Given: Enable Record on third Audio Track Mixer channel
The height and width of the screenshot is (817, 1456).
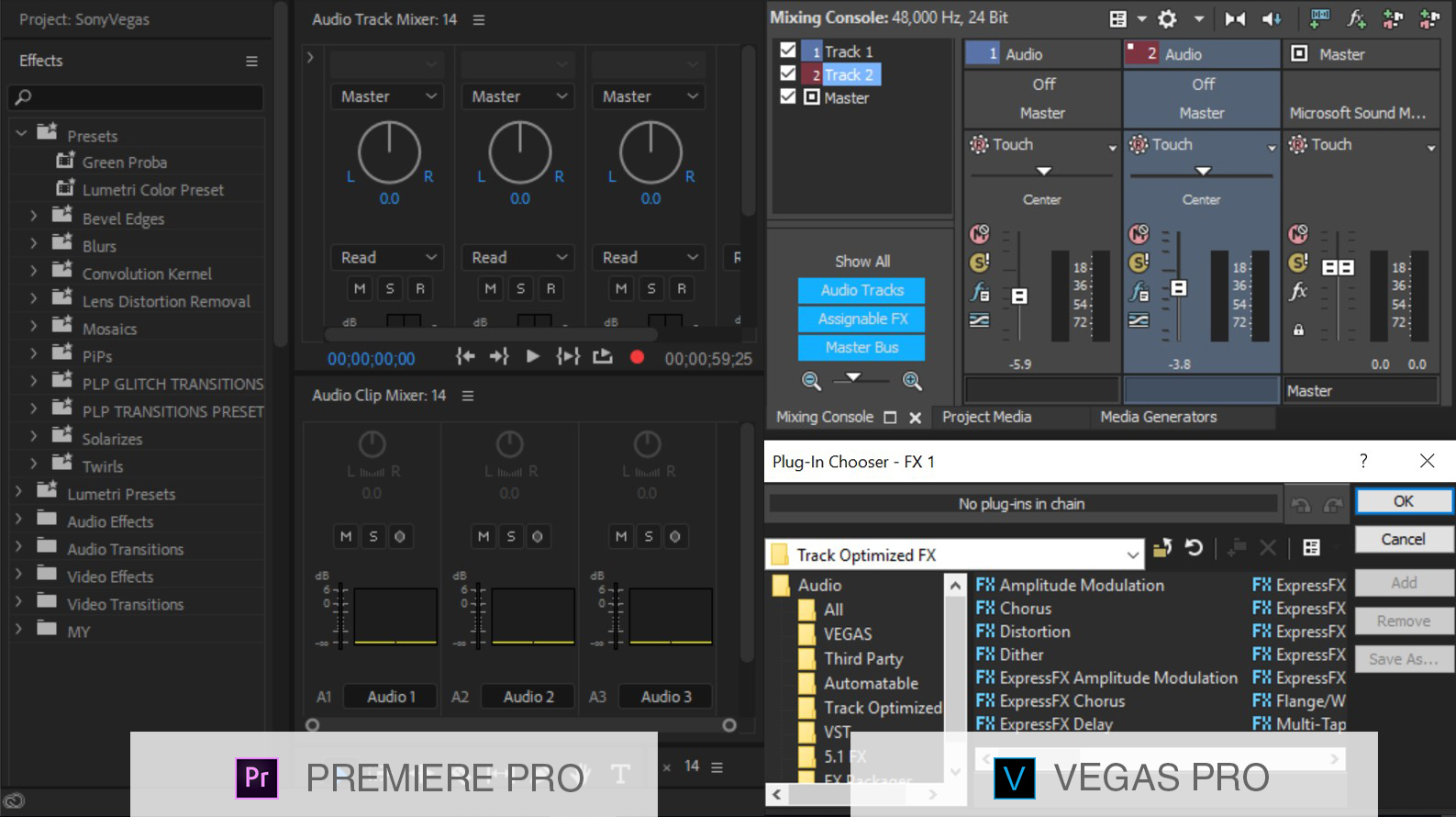Looking at the screenshot, I should coord(682,288).
